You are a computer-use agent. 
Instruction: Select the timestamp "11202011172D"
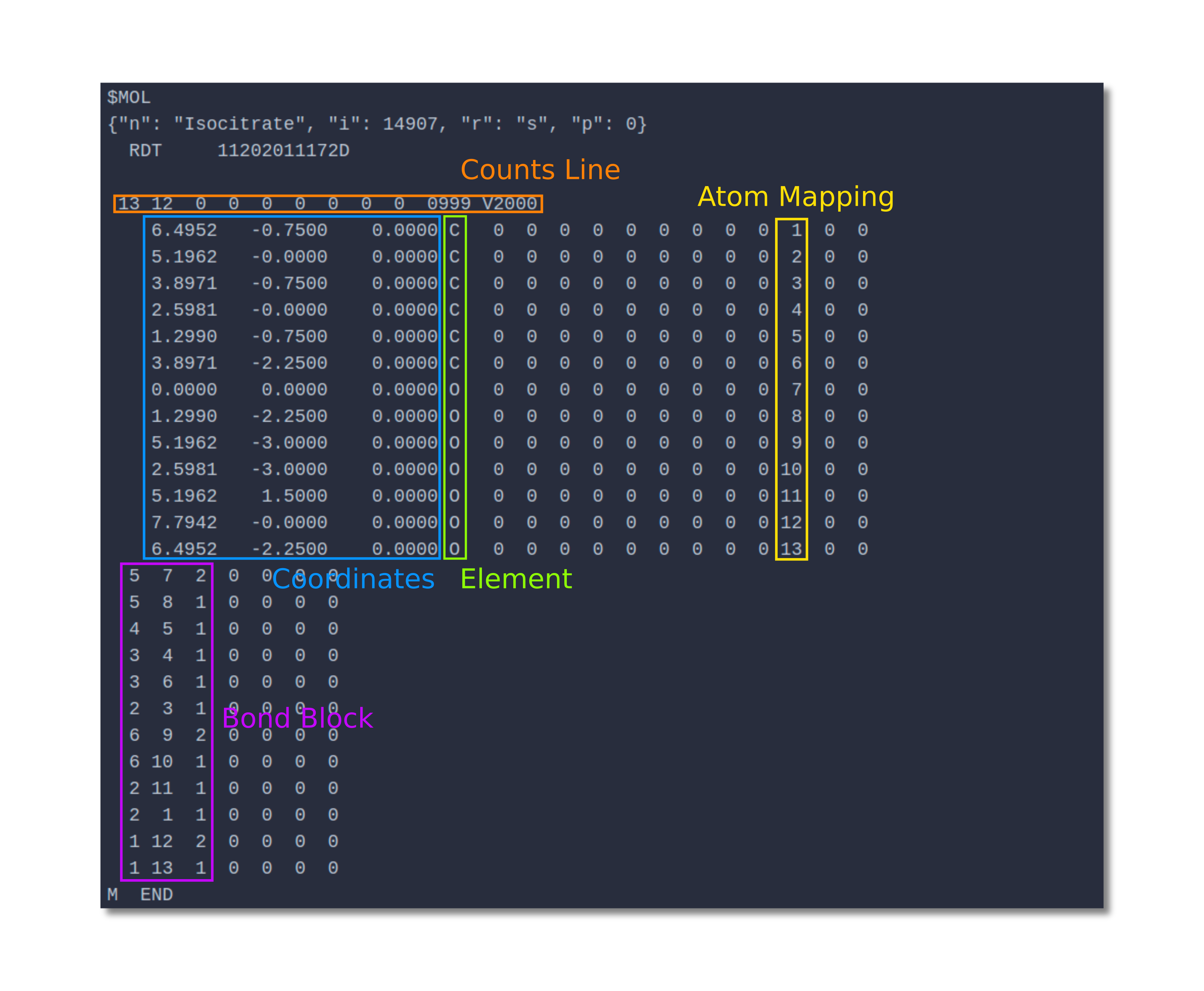[284, 151]
